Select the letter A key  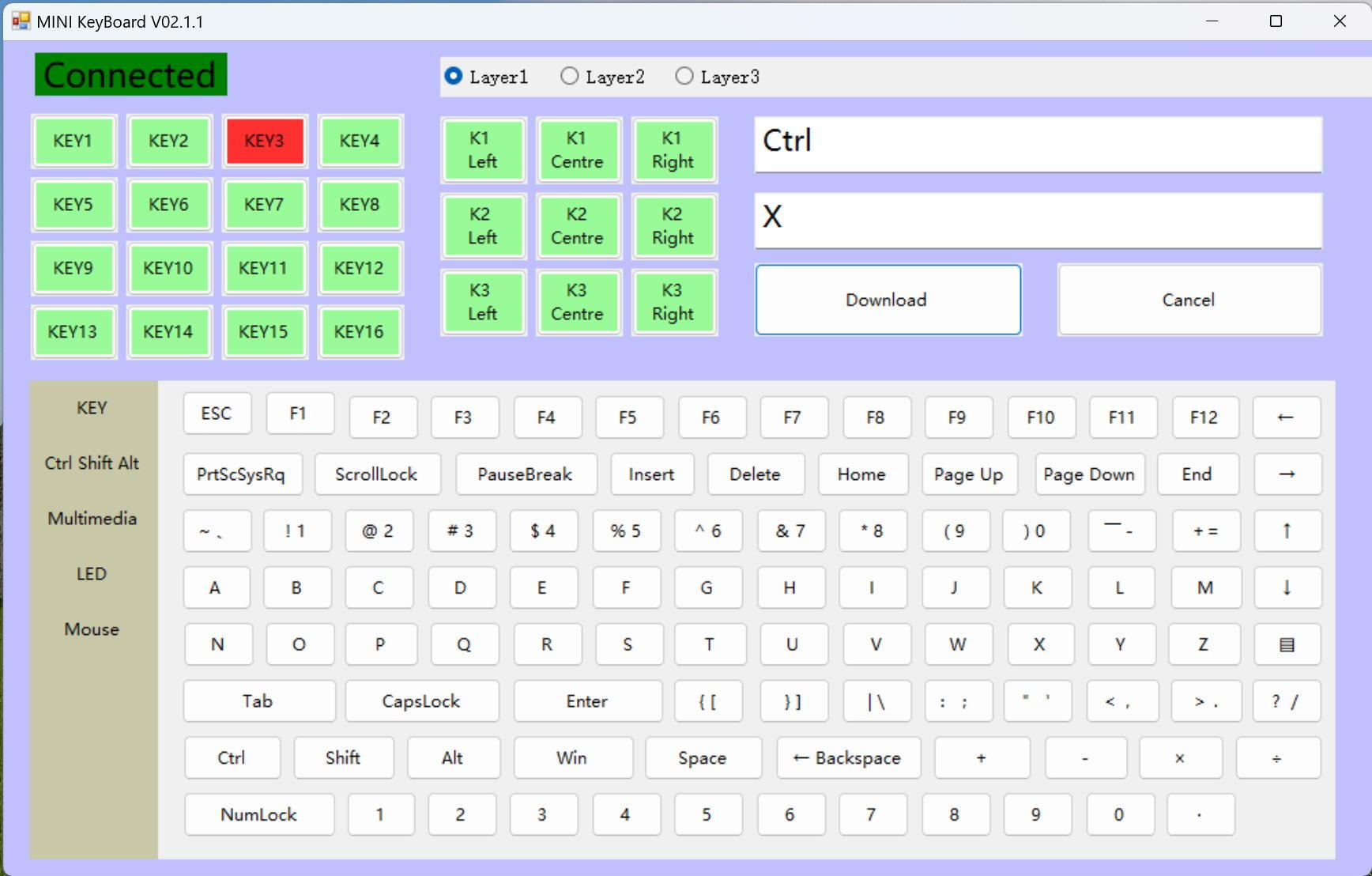(216, 587)
